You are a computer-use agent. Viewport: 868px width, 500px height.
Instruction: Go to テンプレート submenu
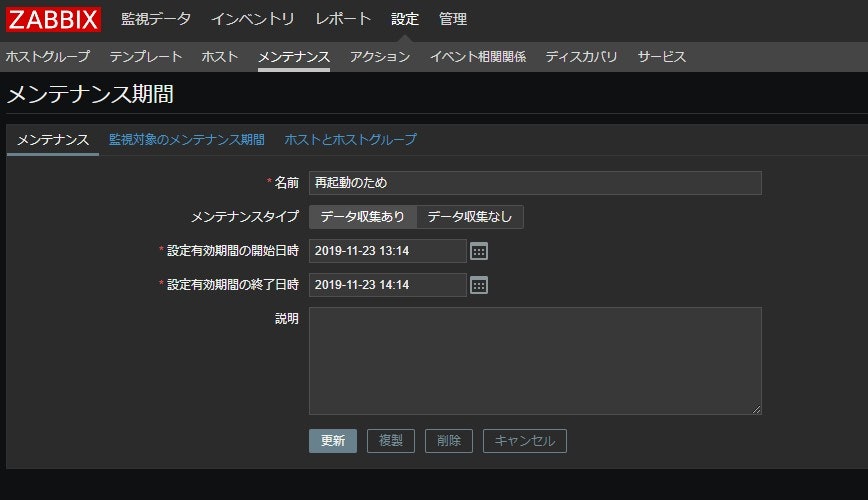click(x=146, y=56)
